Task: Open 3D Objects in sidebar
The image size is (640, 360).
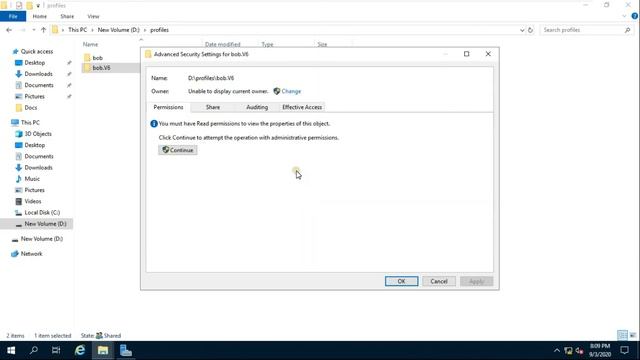Action: pos(38,134)
